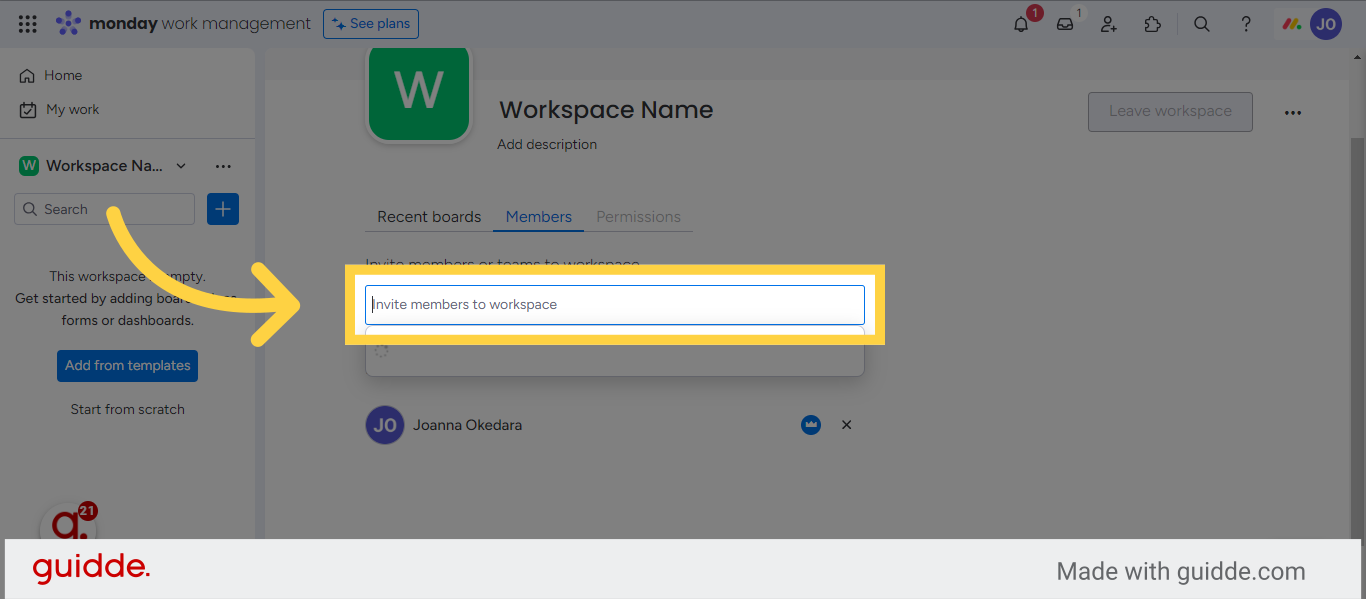Viewport: 1366px width, 599px height.
Task: Open the inbox tray icon
Action: 1065,24
